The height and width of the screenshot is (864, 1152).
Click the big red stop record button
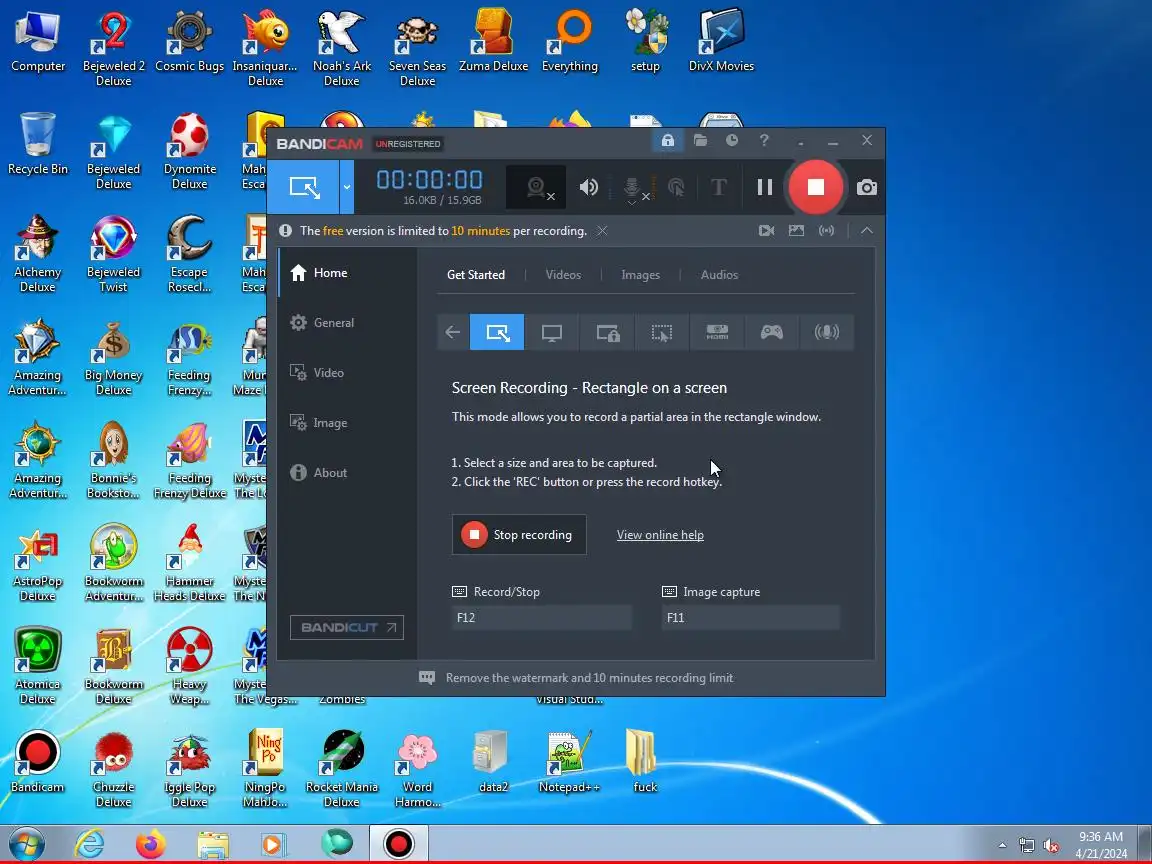816,187
